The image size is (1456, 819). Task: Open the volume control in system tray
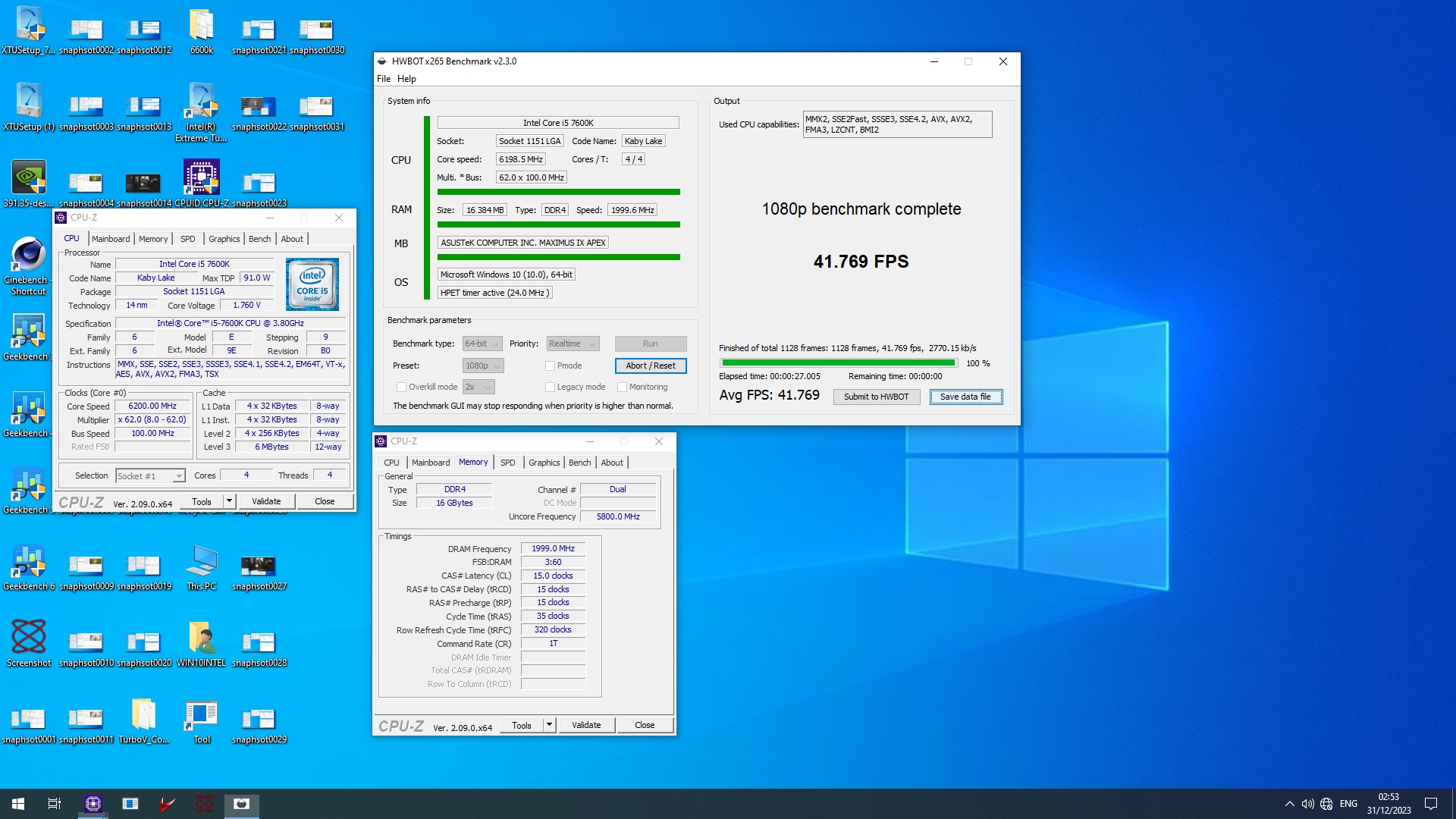point(1307,804)
